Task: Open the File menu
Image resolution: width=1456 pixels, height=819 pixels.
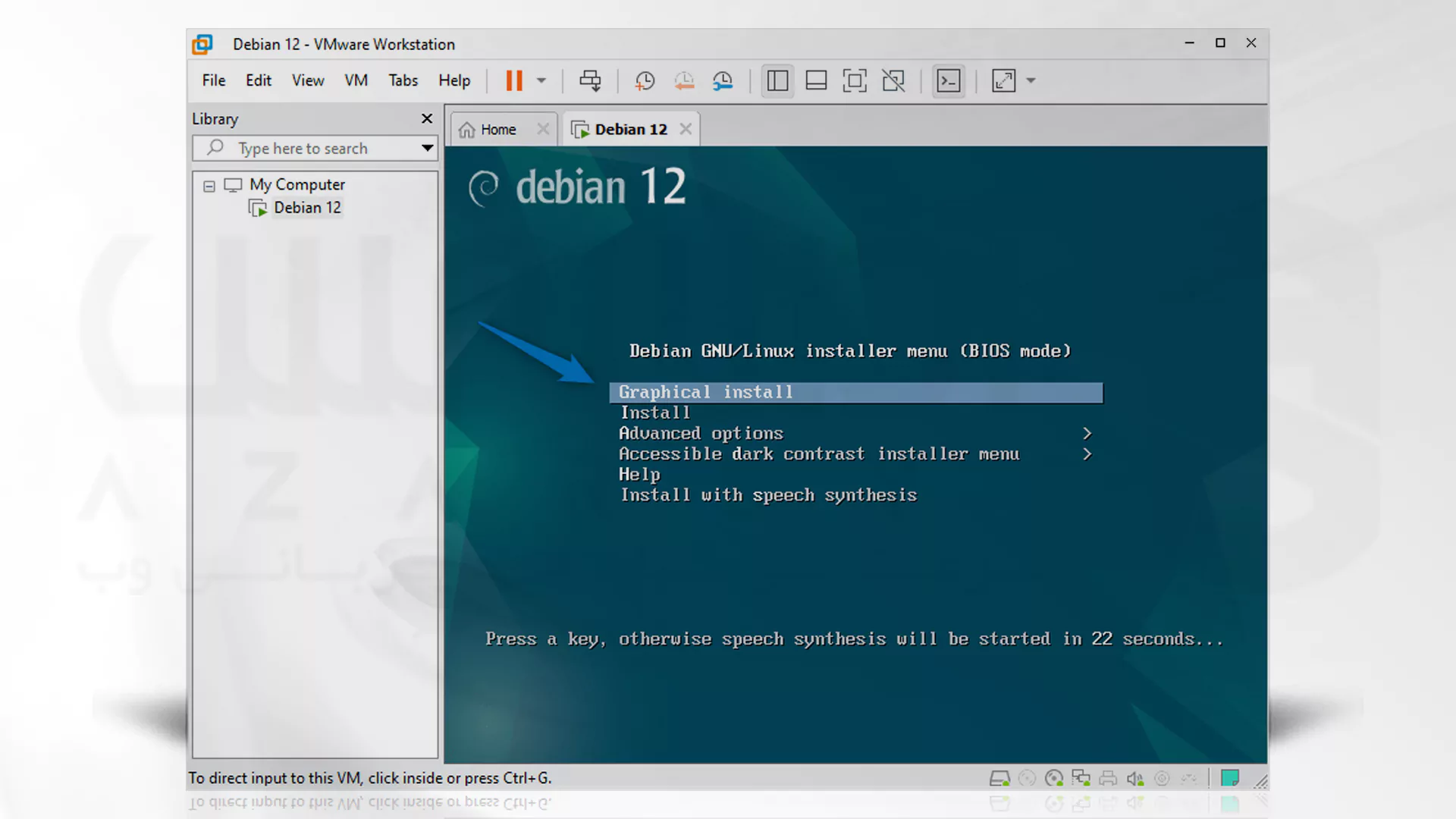Action: coord(214,80)
